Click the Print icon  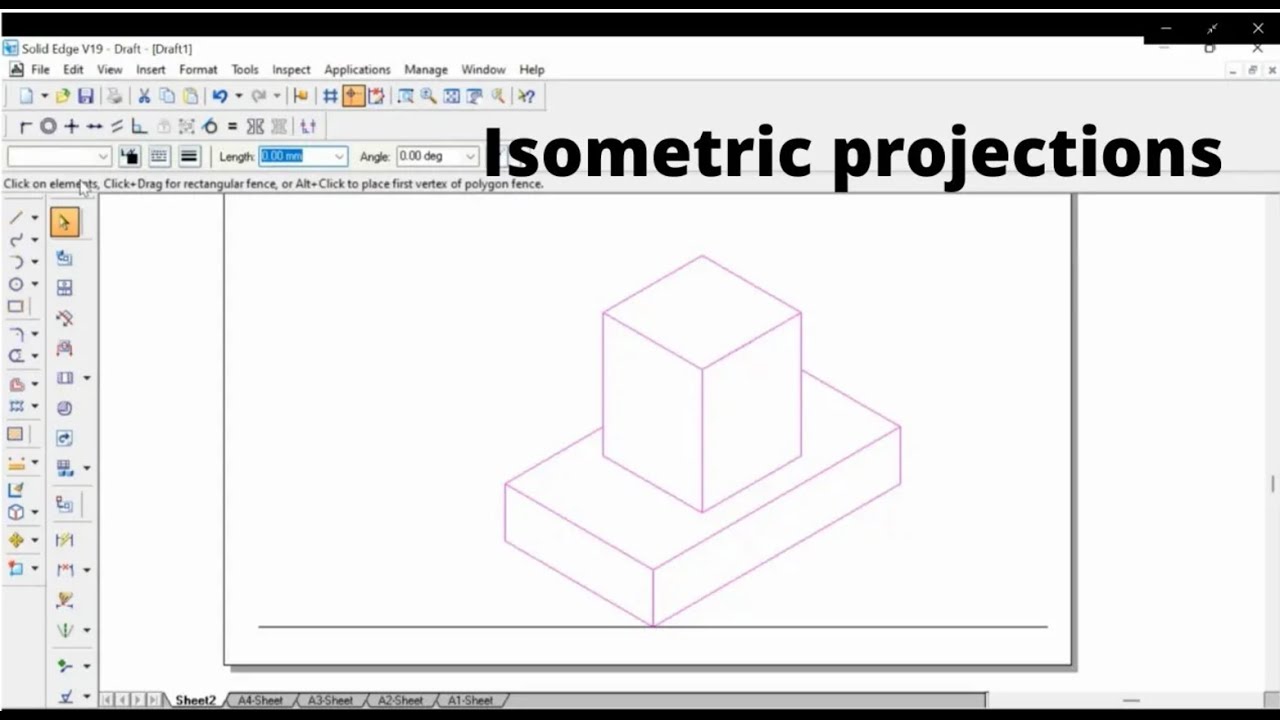tap(115, 96)
